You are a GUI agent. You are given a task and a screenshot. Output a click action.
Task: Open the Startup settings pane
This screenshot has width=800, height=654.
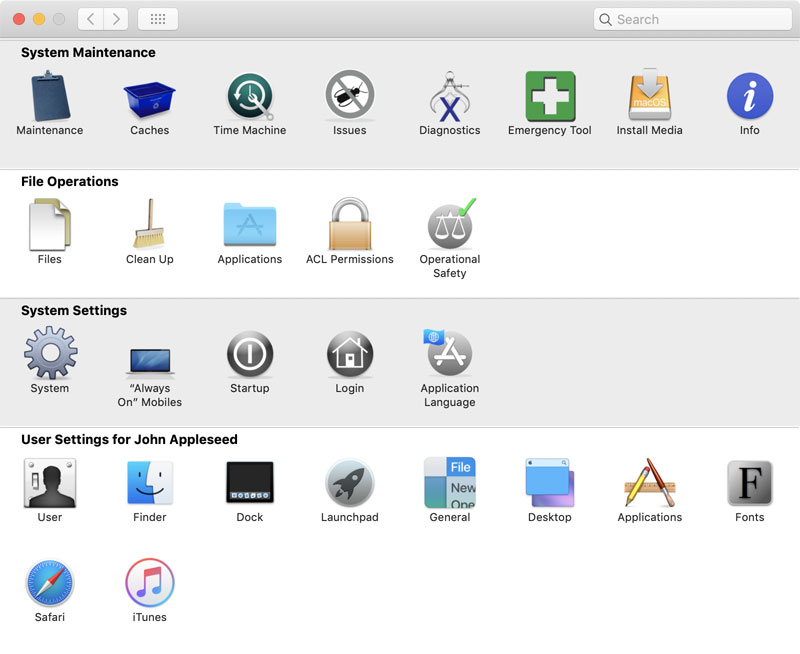tap(249, 355)
